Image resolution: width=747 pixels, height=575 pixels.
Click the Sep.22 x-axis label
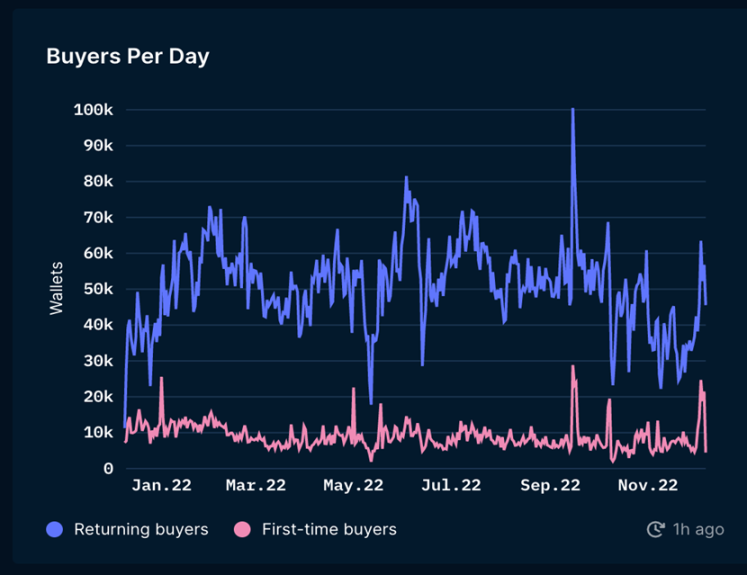pos(551,486)
